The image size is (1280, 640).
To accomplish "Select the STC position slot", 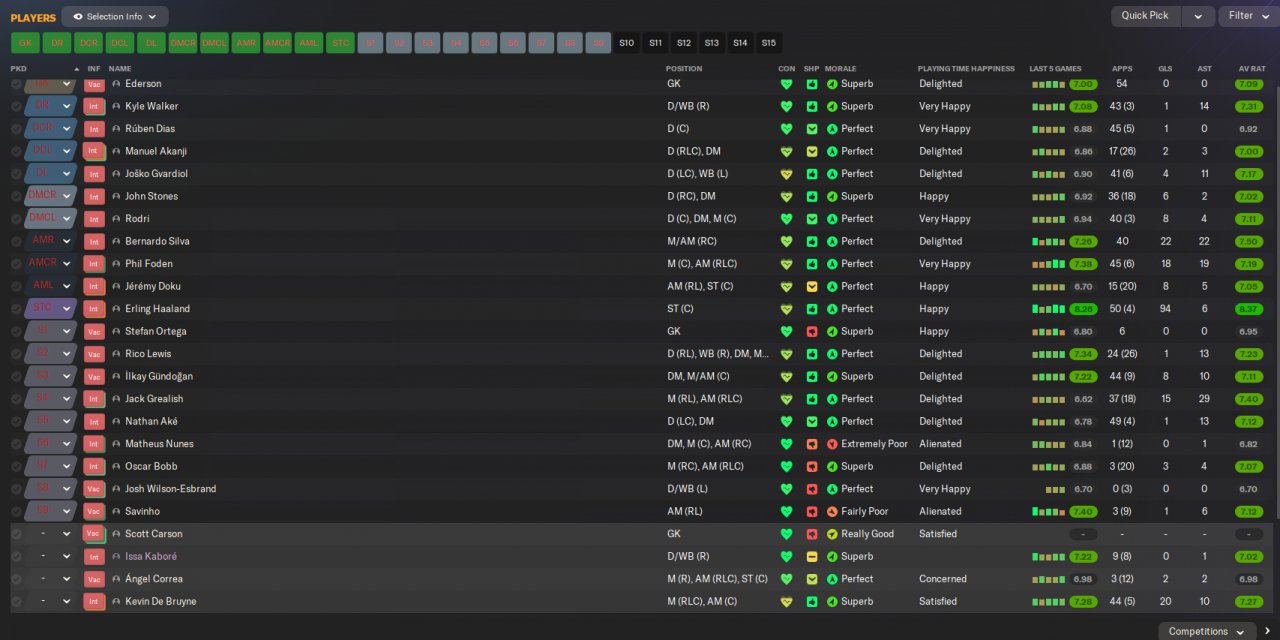I will (340, 43).
